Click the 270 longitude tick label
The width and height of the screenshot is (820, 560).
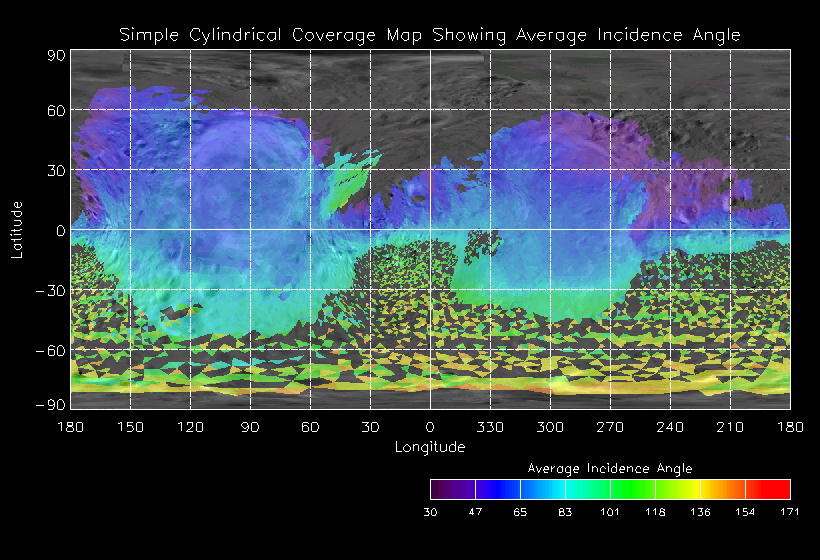(x=610, y=427)
